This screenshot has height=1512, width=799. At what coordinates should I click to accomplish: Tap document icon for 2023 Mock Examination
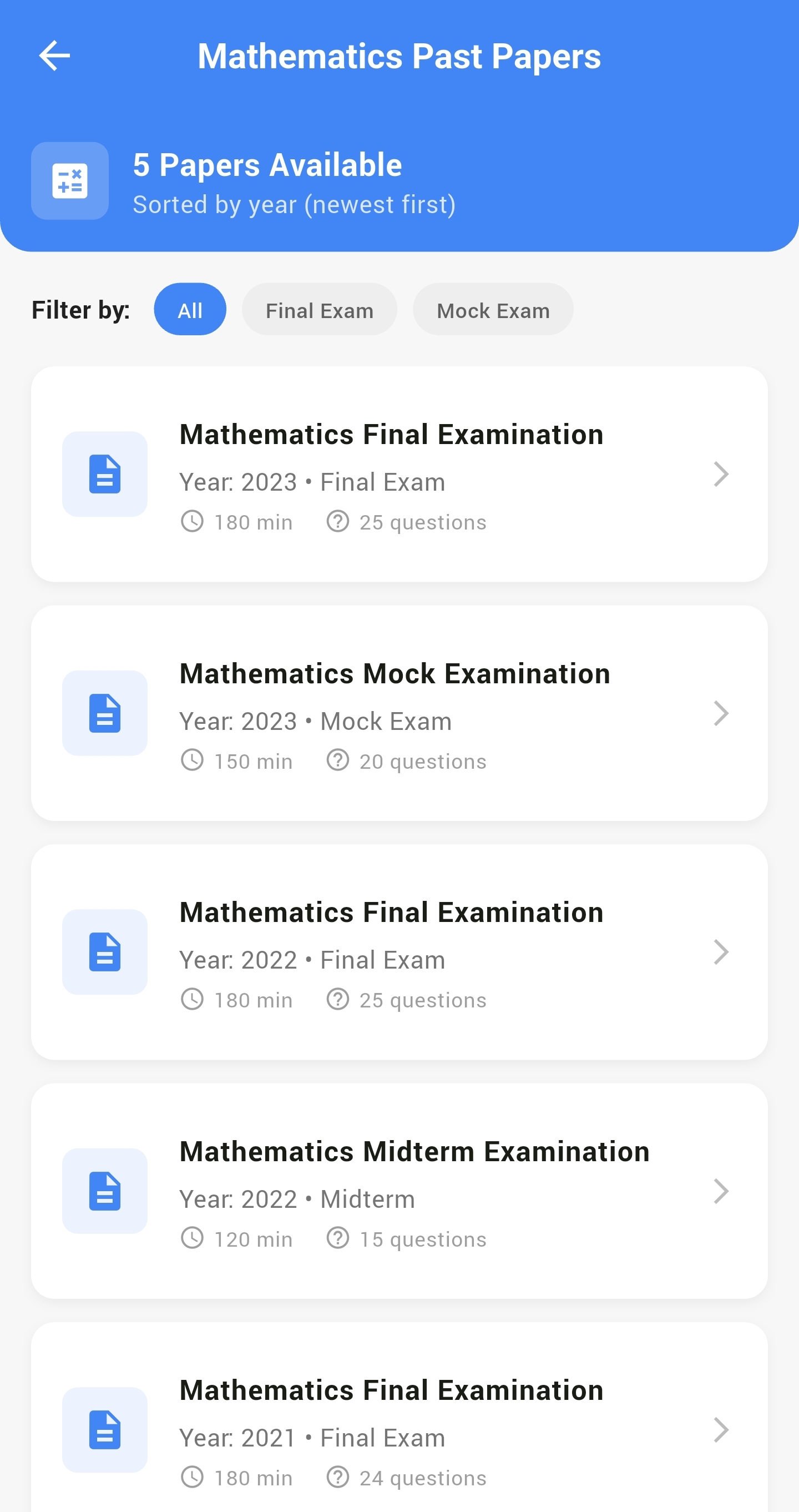(105, 713)
